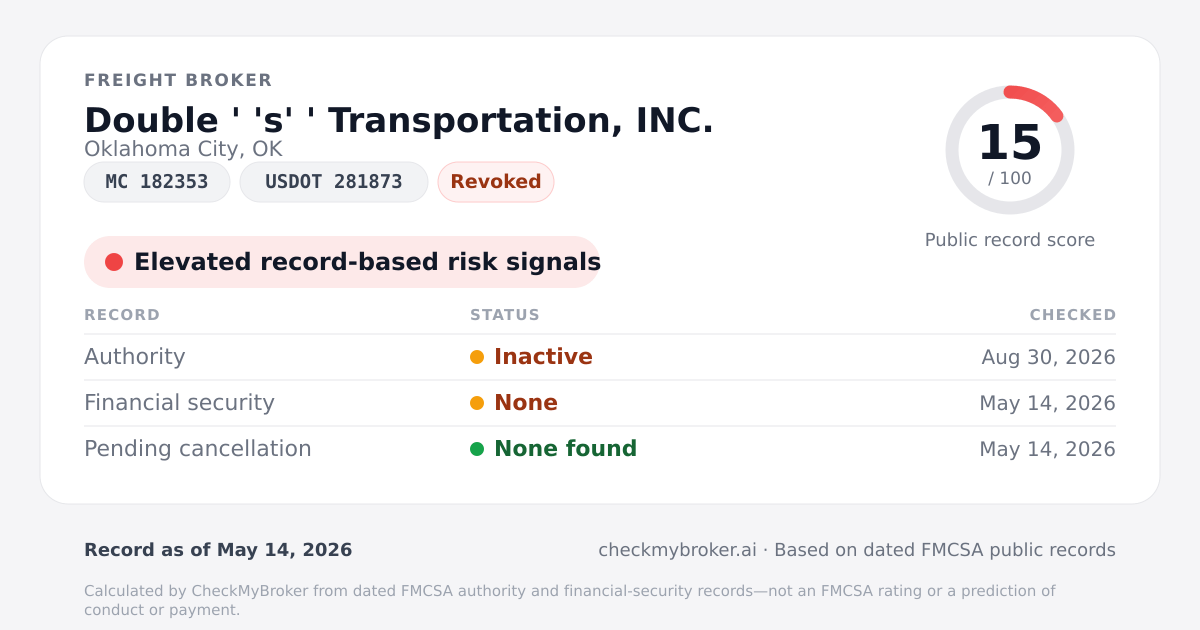Click the Elevated record-based risk signals banner
Image resolution: width=1200 pixels, height=630 pixels.
coord(342,262)
